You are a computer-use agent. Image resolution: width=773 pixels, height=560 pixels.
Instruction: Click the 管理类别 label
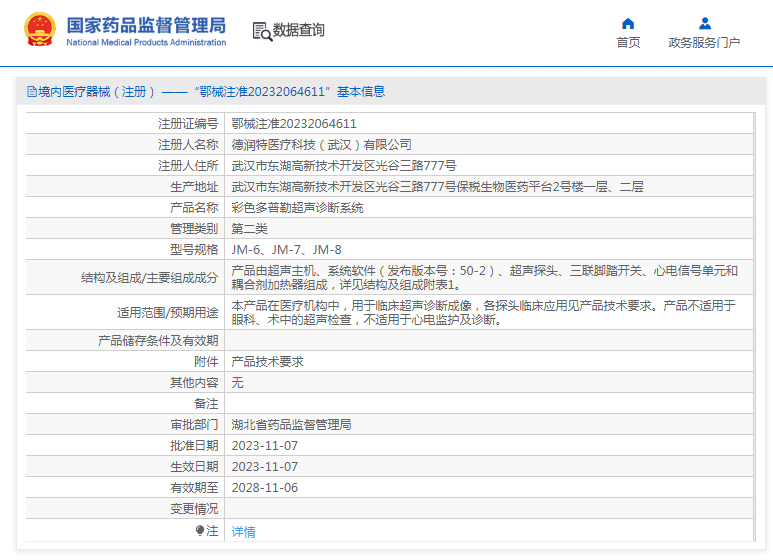coord(194,229)
